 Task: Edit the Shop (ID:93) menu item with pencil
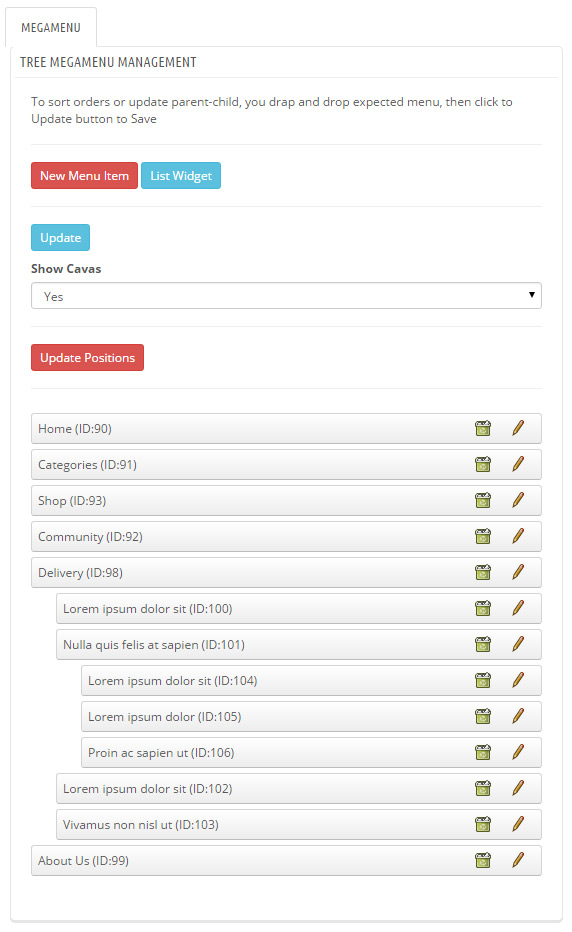click(x=518, y=500)
